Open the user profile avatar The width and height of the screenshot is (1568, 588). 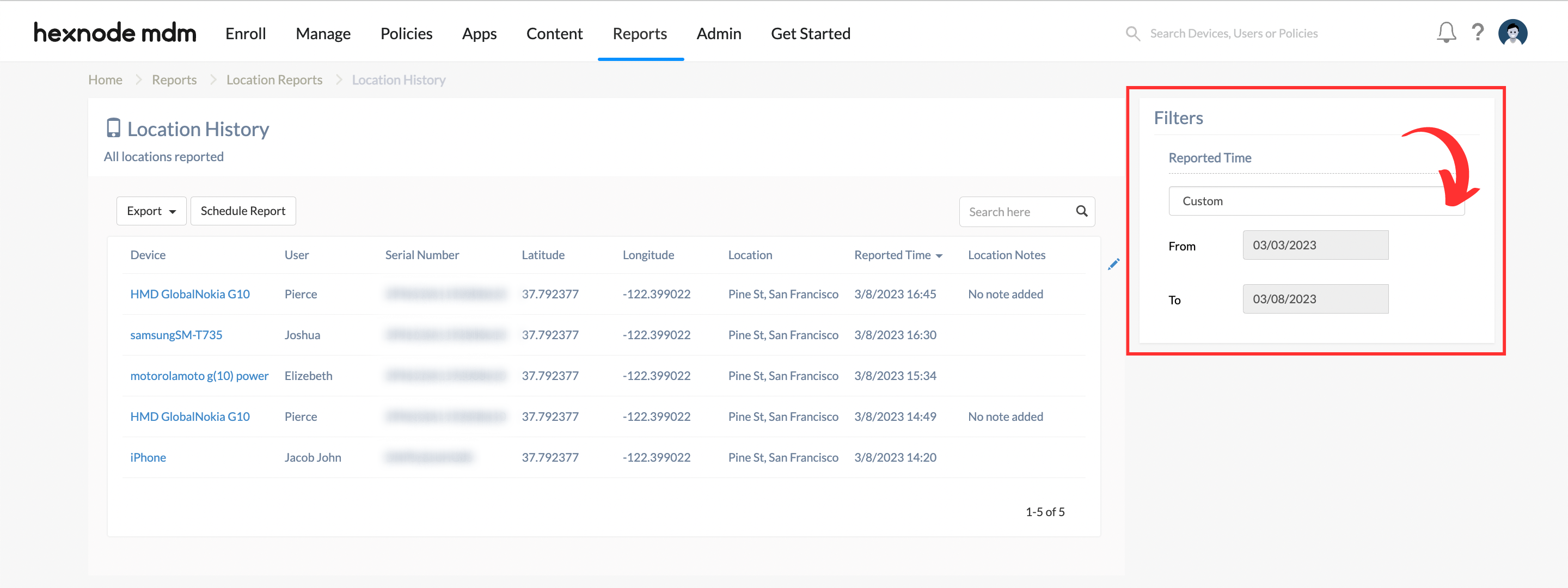pos(1512,33)
